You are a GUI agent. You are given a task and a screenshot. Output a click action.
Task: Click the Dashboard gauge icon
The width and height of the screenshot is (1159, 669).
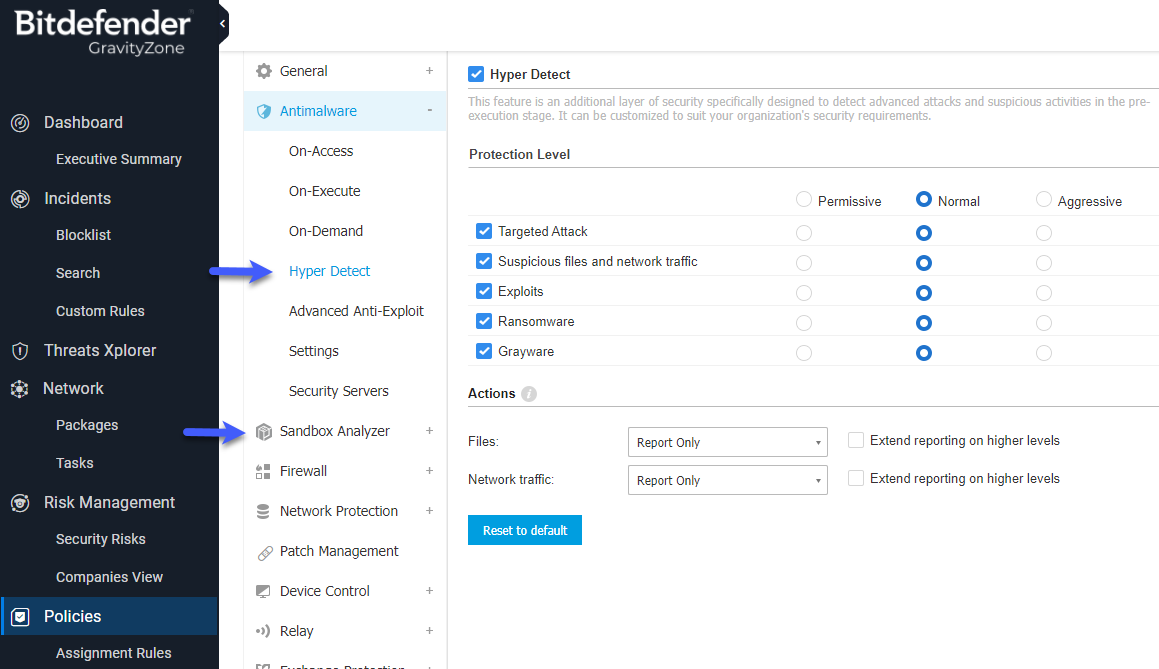[20, 123]
